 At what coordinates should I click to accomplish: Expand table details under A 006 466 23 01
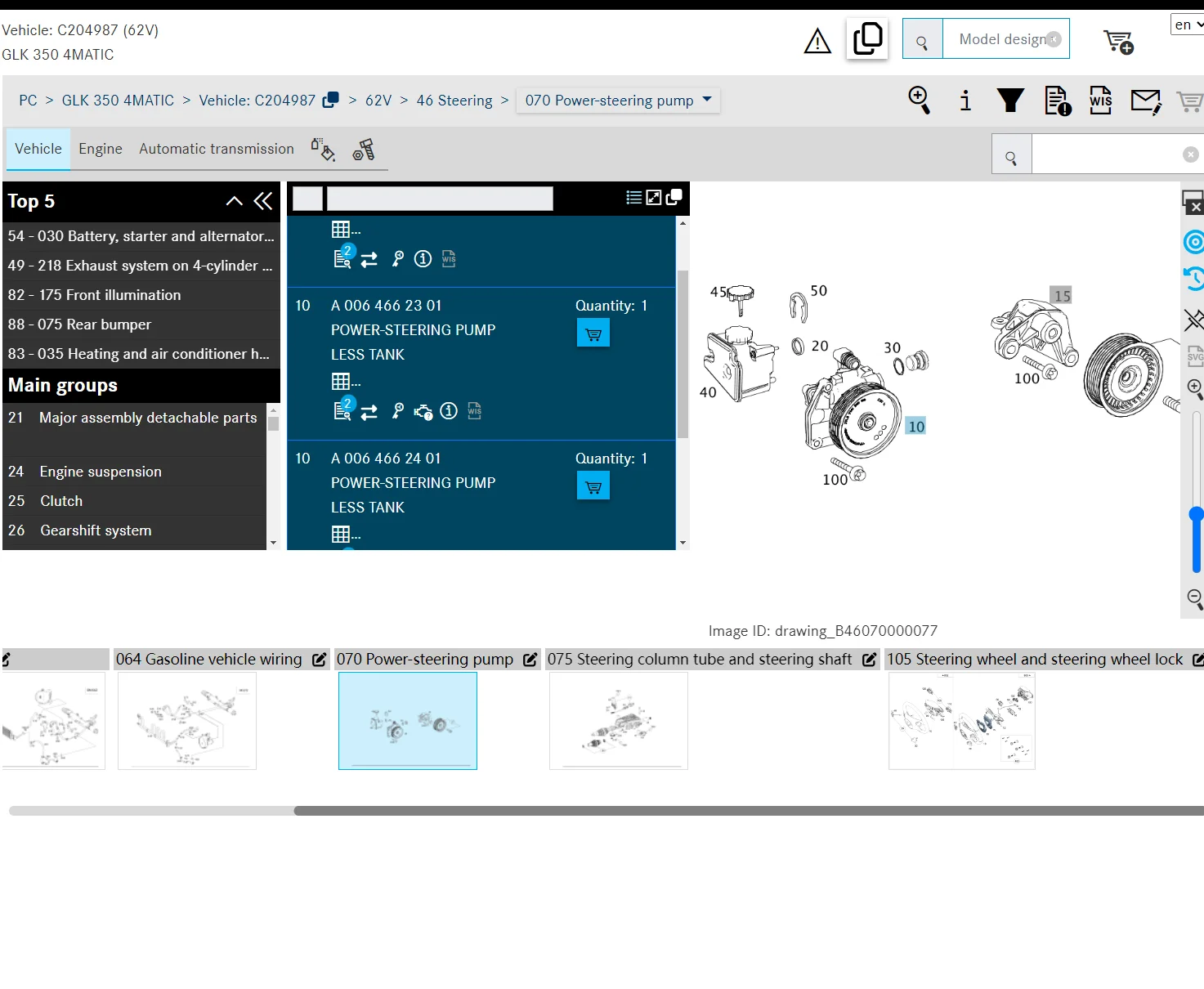[x=346, y=382]
